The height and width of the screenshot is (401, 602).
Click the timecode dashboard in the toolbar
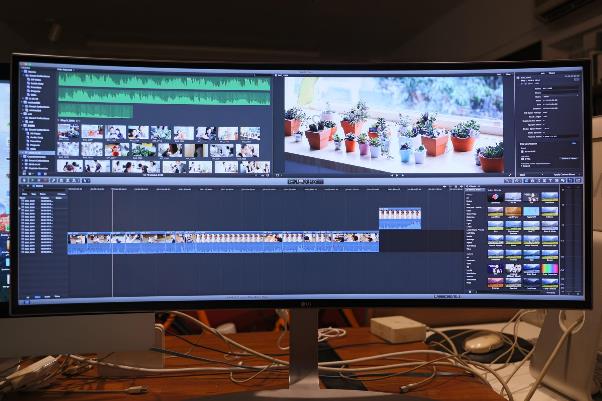[x=306, y=181]
